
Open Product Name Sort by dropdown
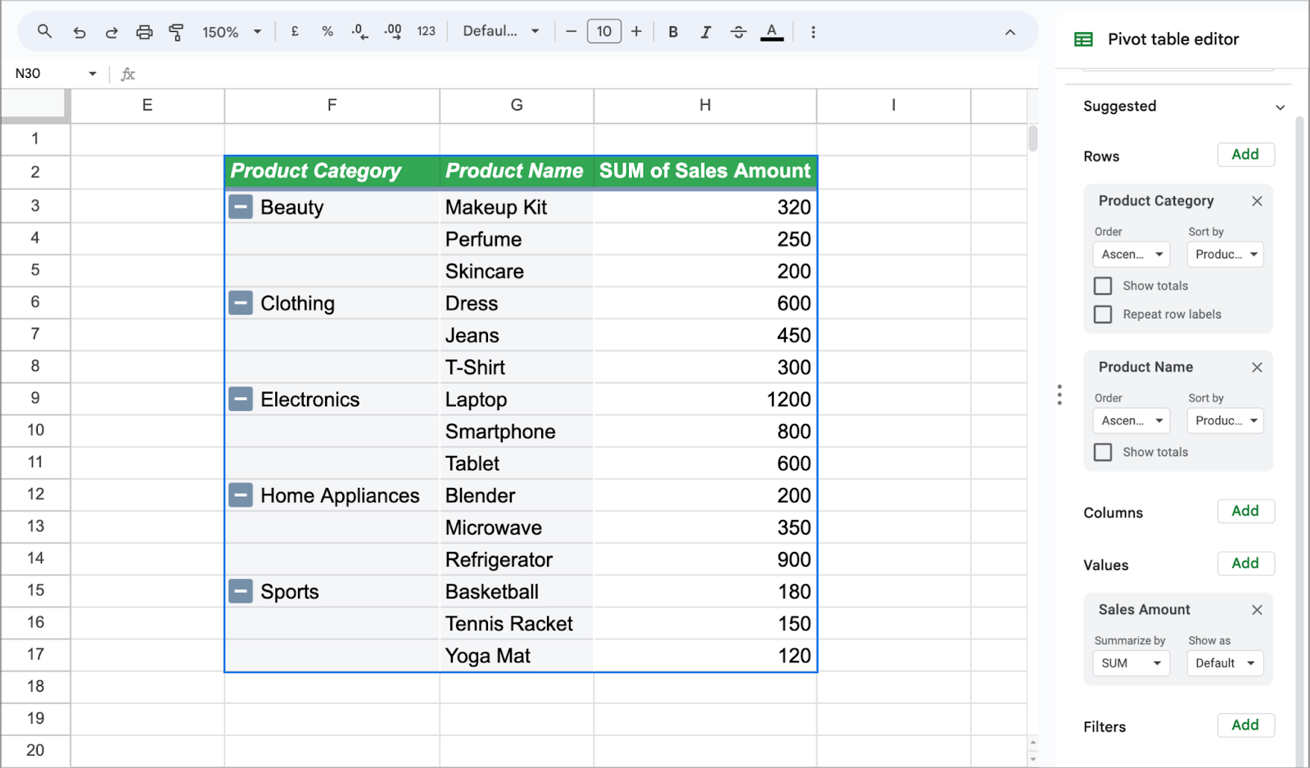click(1225, 420)
